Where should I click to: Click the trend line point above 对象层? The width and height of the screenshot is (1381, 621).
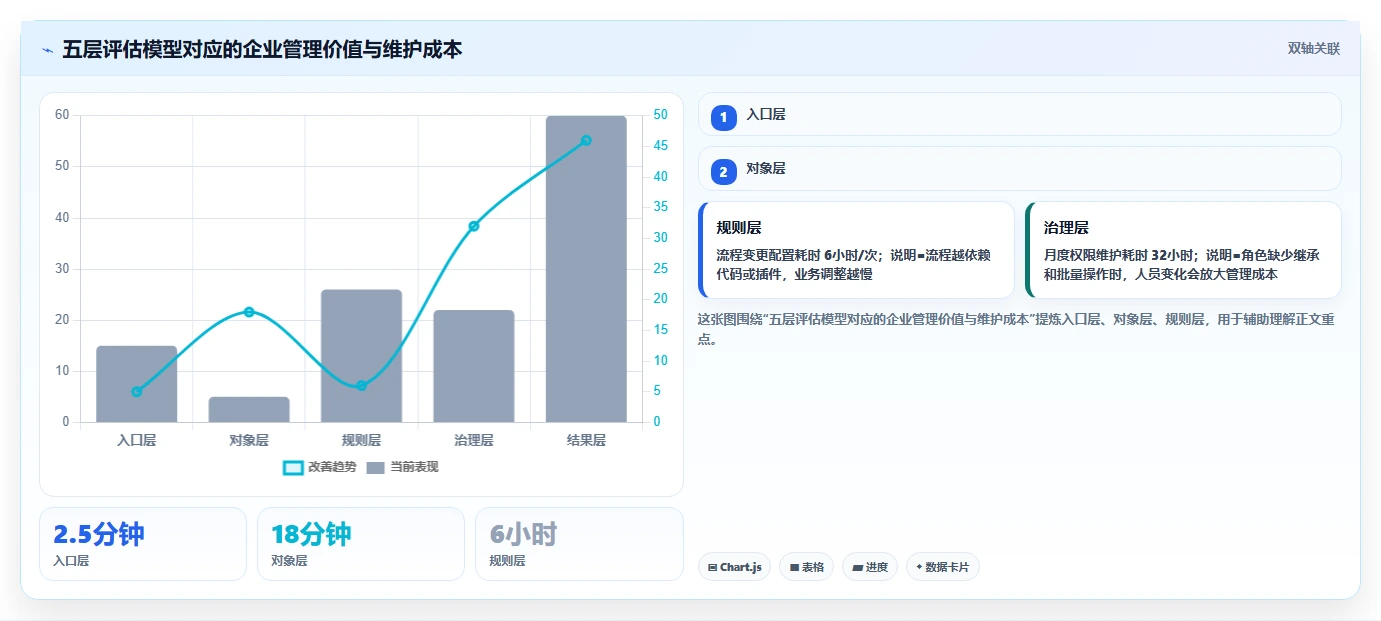coord(249,312)
